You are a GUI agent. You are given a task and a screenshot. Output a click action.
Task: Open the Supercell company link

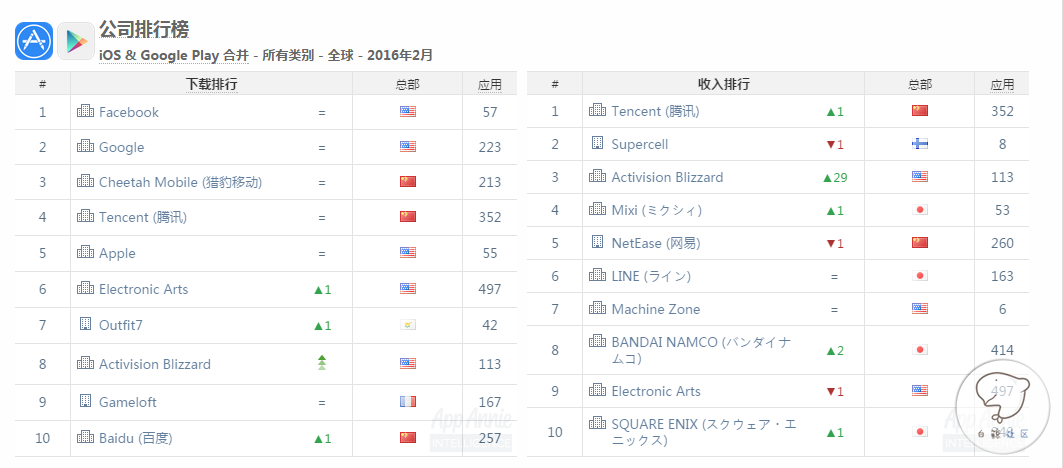(x=639, y=144)
